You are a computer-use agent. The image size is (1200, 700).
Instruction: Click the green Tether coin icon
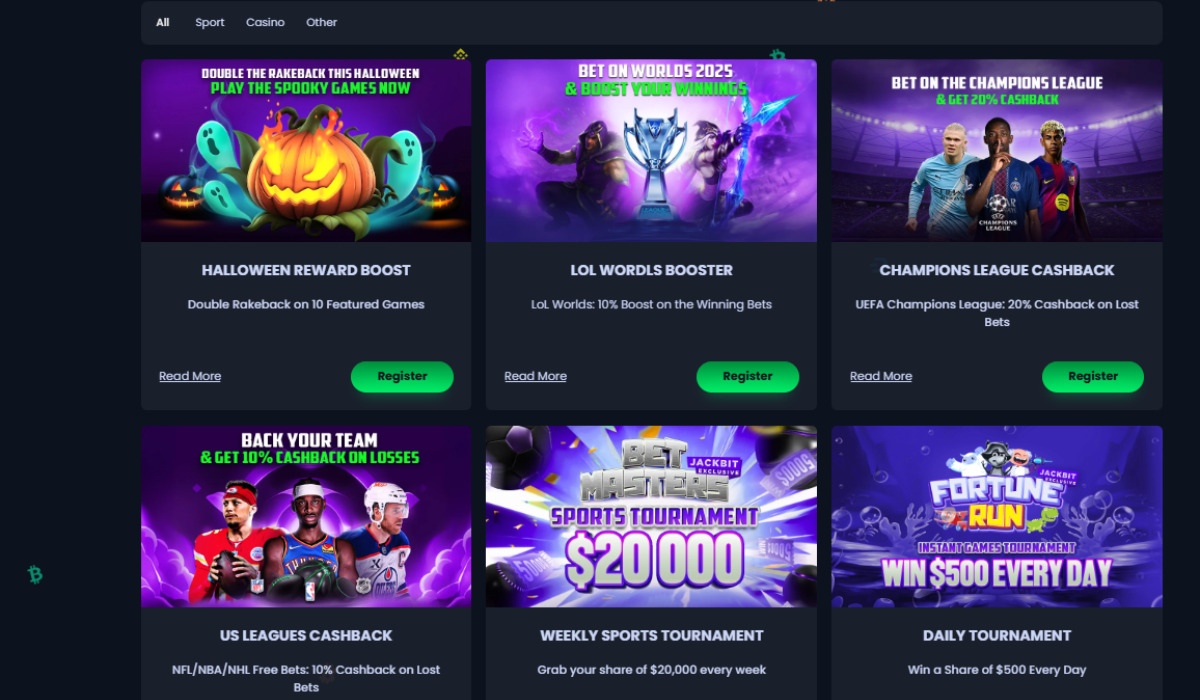[777, 56]
